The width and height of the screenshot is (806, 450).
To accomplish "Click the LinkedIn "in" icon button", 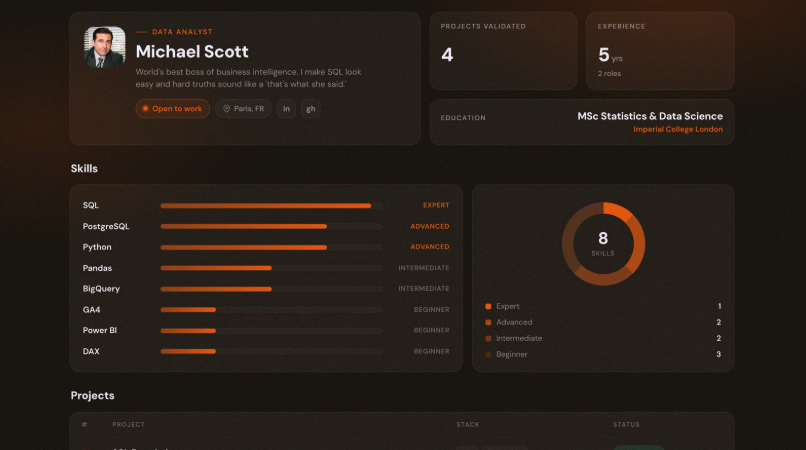I will click(x=286, y=109).
